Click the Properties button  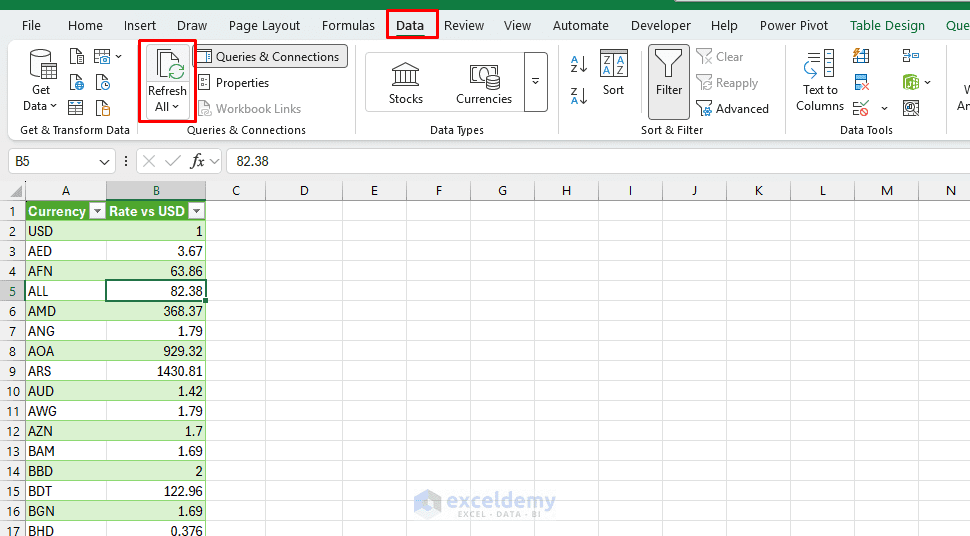[233, 82]
